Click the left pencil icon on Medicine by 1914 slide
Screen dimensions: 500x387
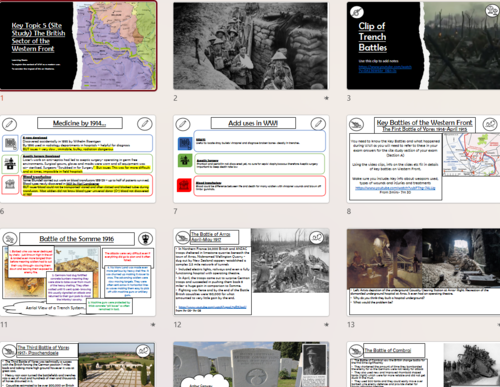pos(9,124)
